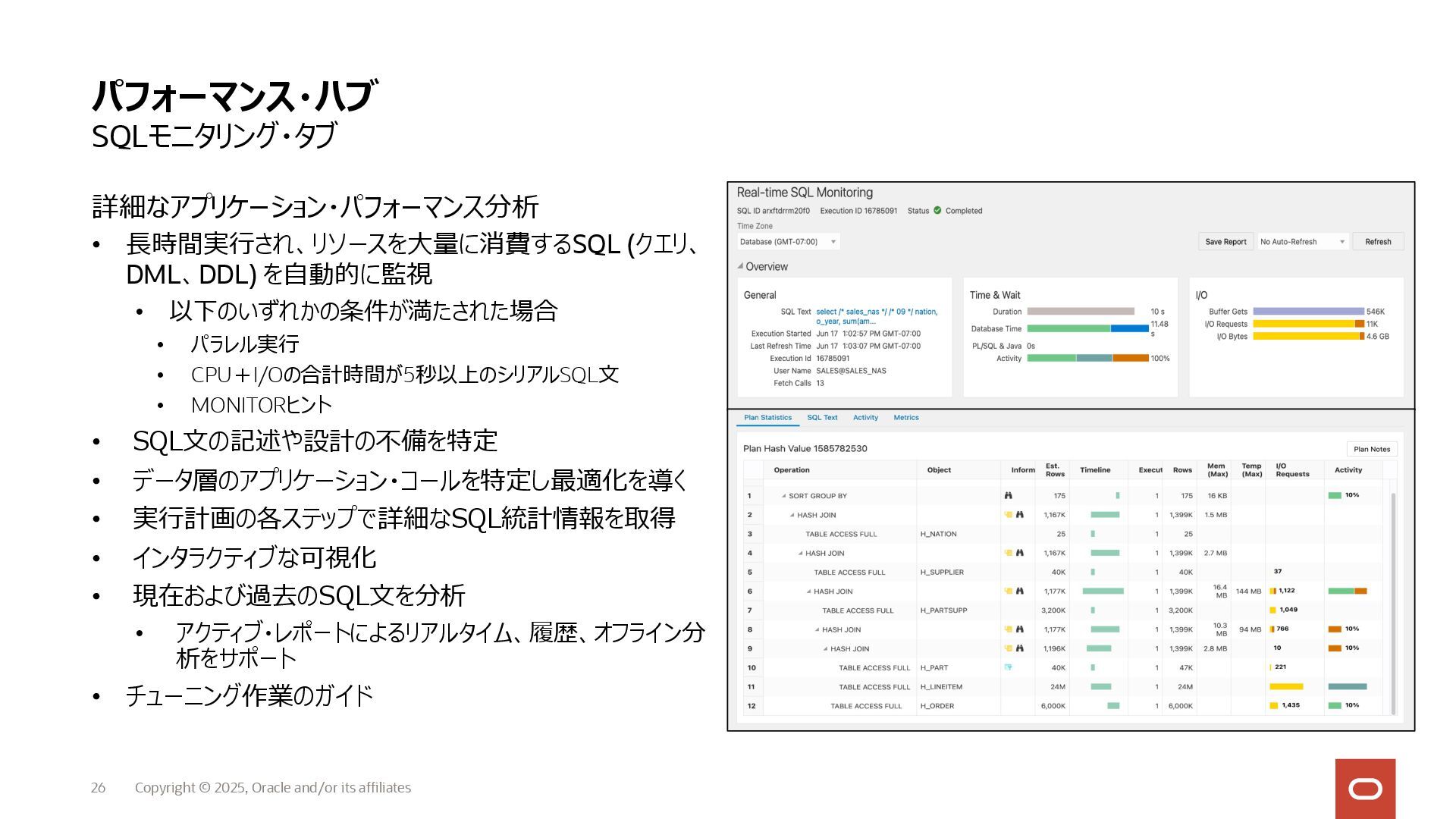Click binoculars icon in row 4 HASH JOIN
The width and height of the screenshot is (1456, 819).
click(1020, 553)
